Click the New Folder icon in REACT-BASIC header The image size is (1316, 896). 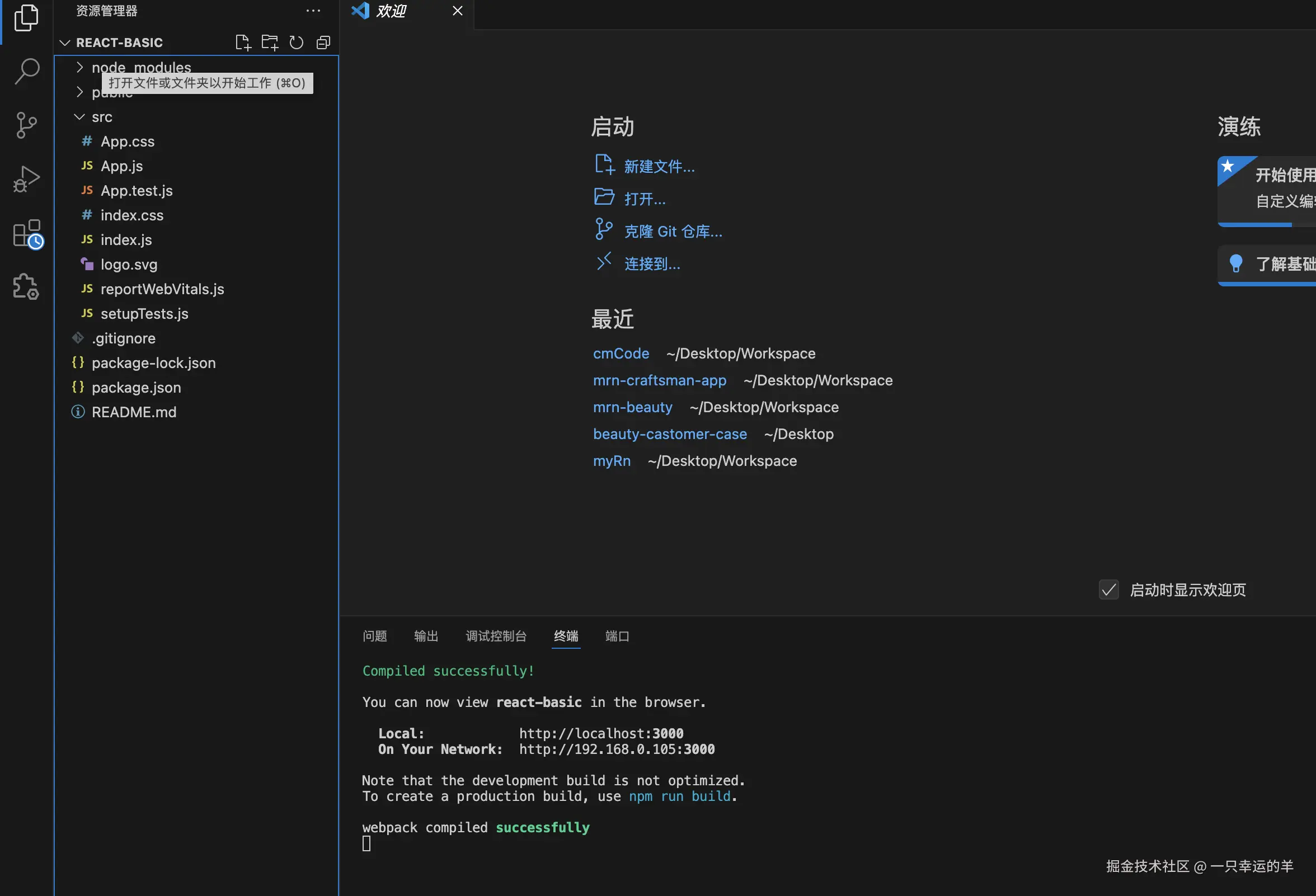pyautogui.click(x=270, y=43)
